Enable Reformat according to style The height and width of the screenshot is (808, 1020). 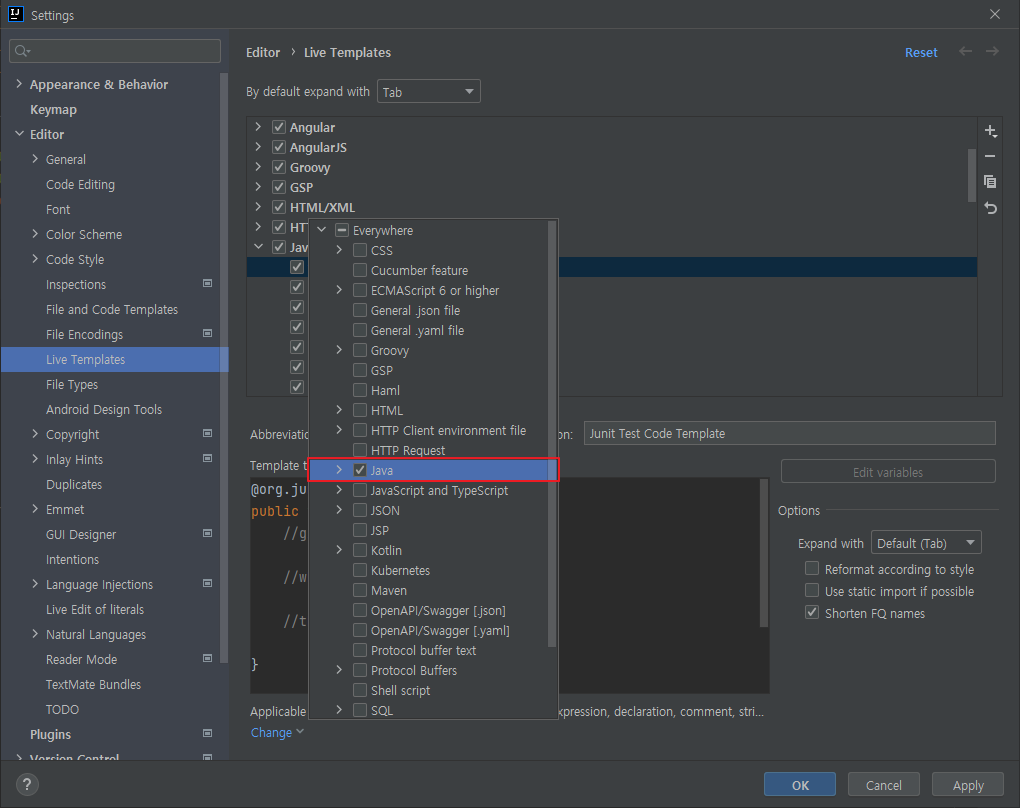[812, 569]
